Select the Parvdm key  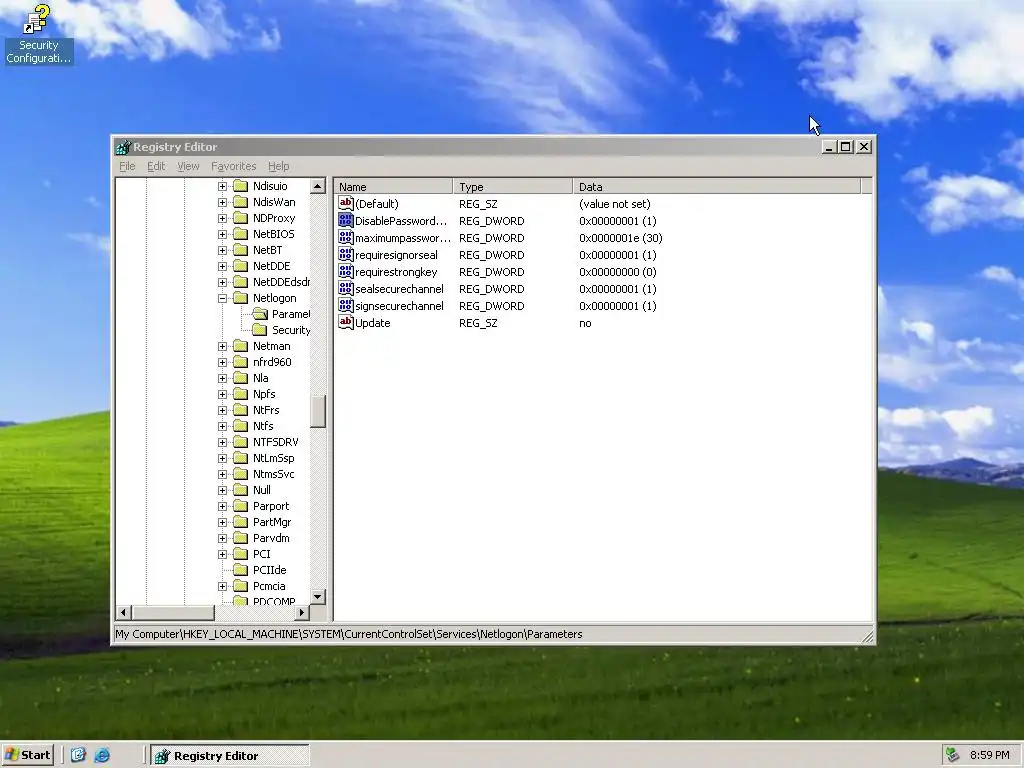click(x=271, y=538)
